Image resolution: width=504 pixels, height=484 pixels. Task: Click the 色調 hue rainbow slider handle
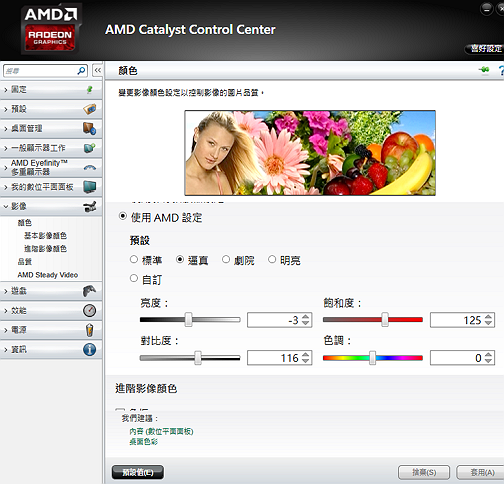[372, 358]
